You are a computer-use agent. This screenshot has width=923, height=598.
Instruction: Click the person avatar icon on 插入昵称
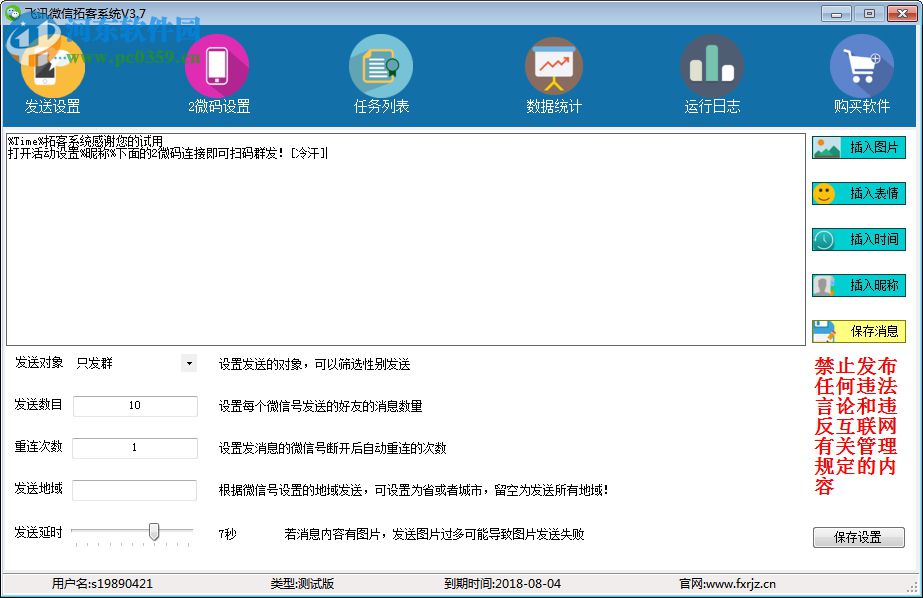[824, 285]
